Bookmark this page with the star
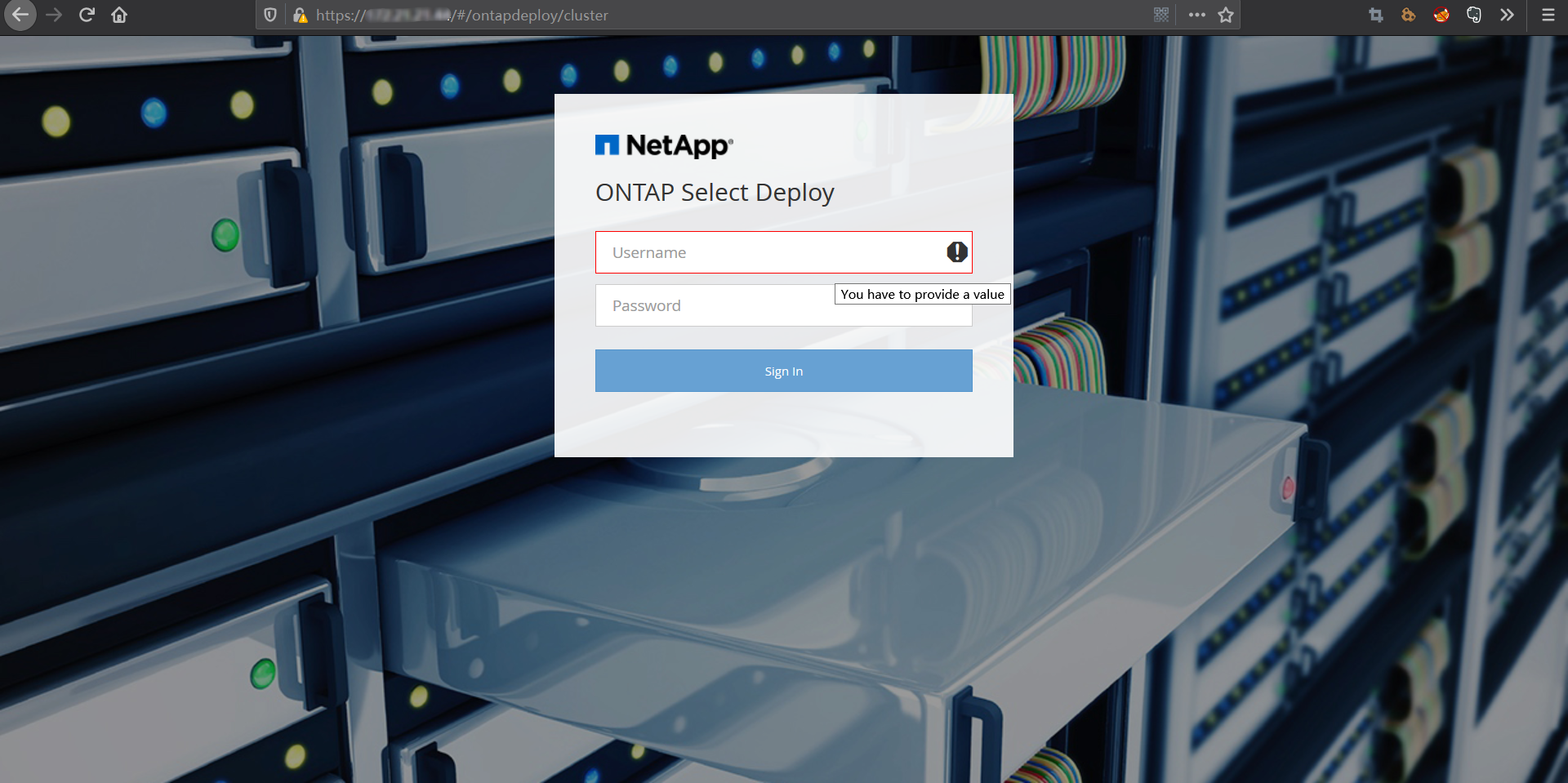 [1226, 15]
